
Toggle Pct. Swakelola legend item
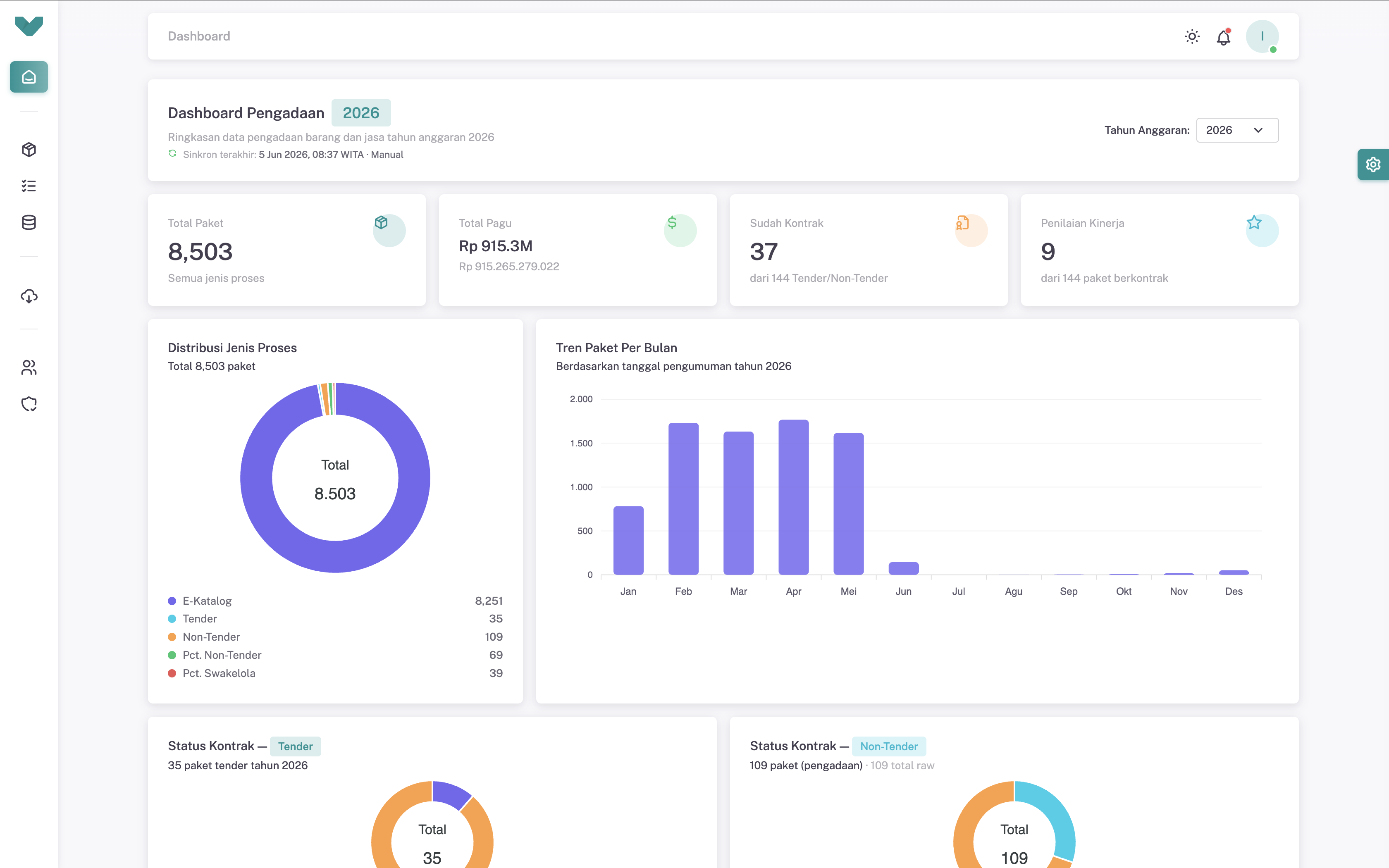[212, 673]
